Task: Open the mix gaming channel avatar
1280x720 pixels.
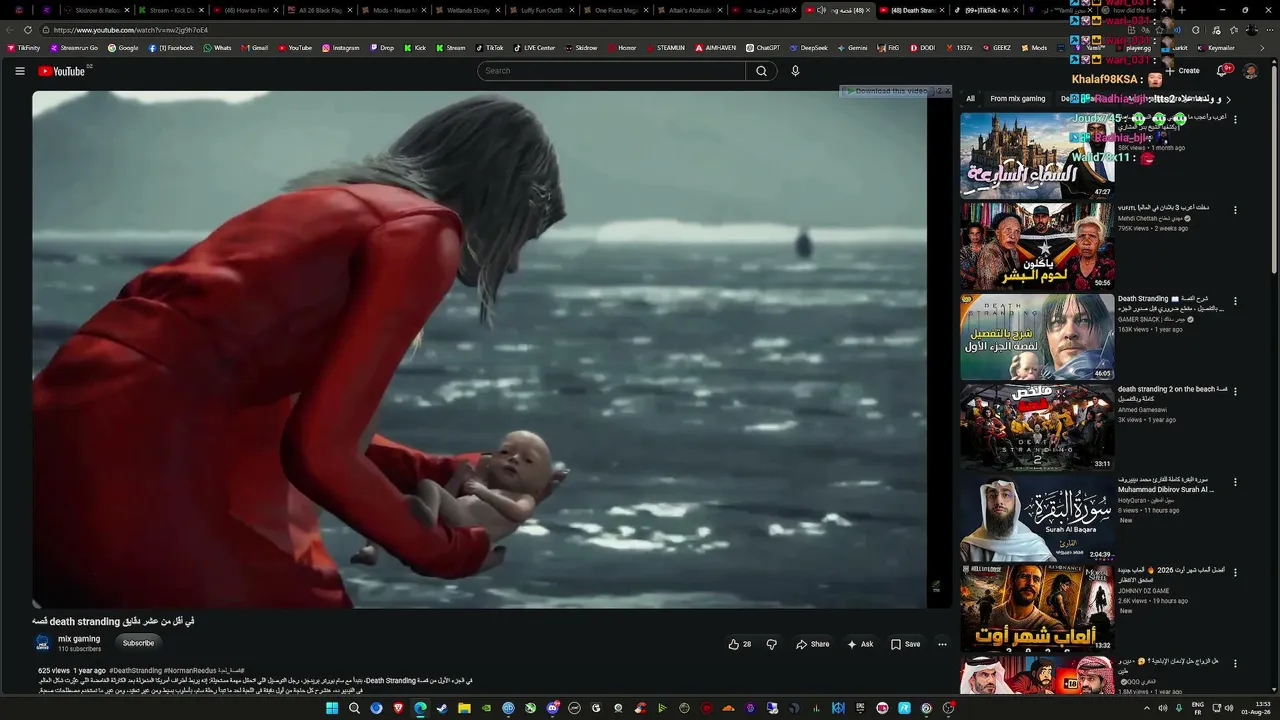Action: click(42, 643)
